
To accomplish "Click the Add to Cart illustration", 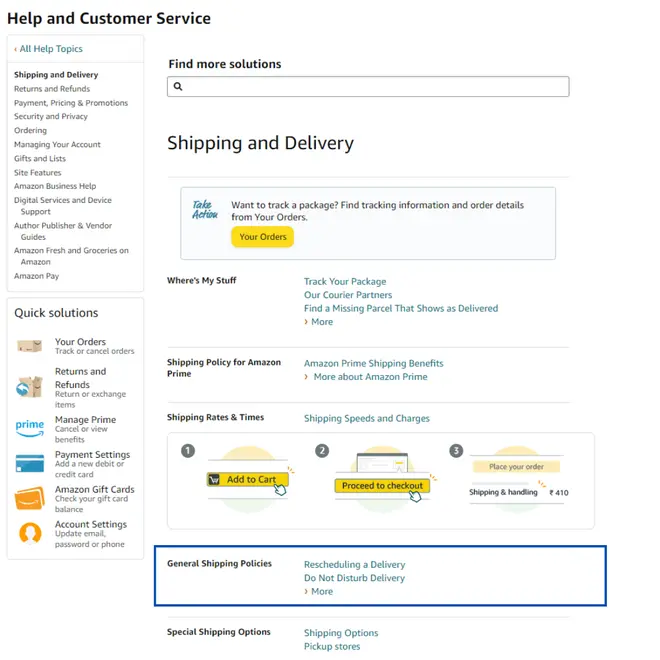I will (246, 481).
